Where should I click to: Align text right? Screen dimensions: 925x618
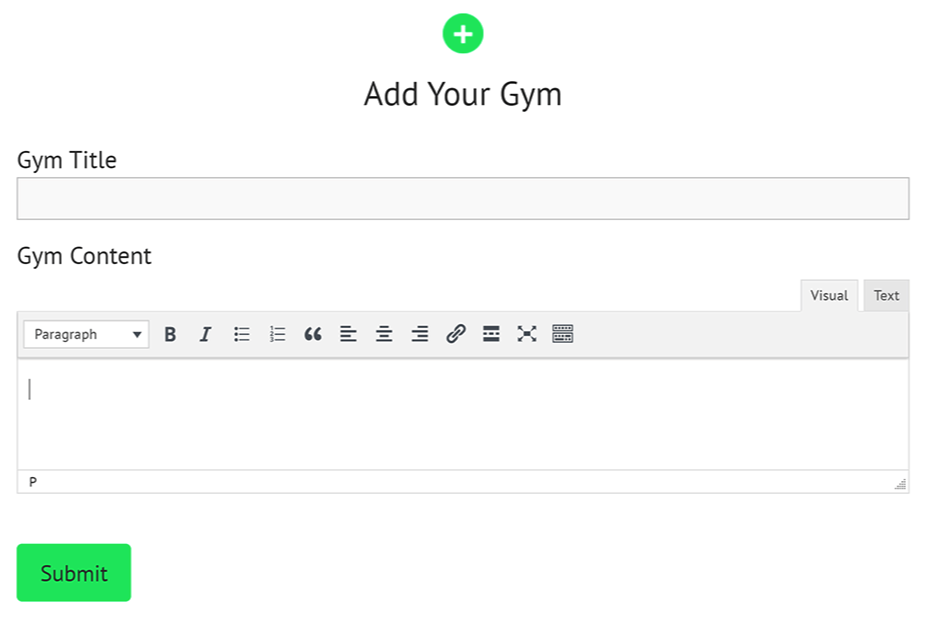420,335
